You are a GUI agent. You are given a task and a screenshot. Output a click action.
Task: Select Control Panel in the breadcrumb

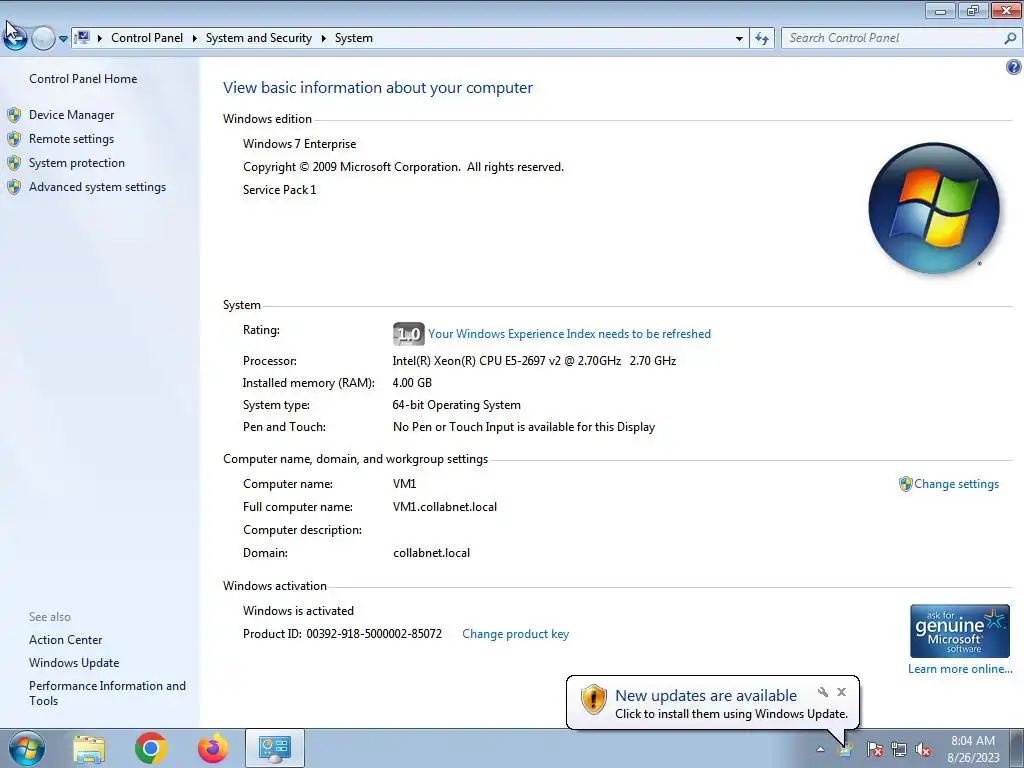147,38
